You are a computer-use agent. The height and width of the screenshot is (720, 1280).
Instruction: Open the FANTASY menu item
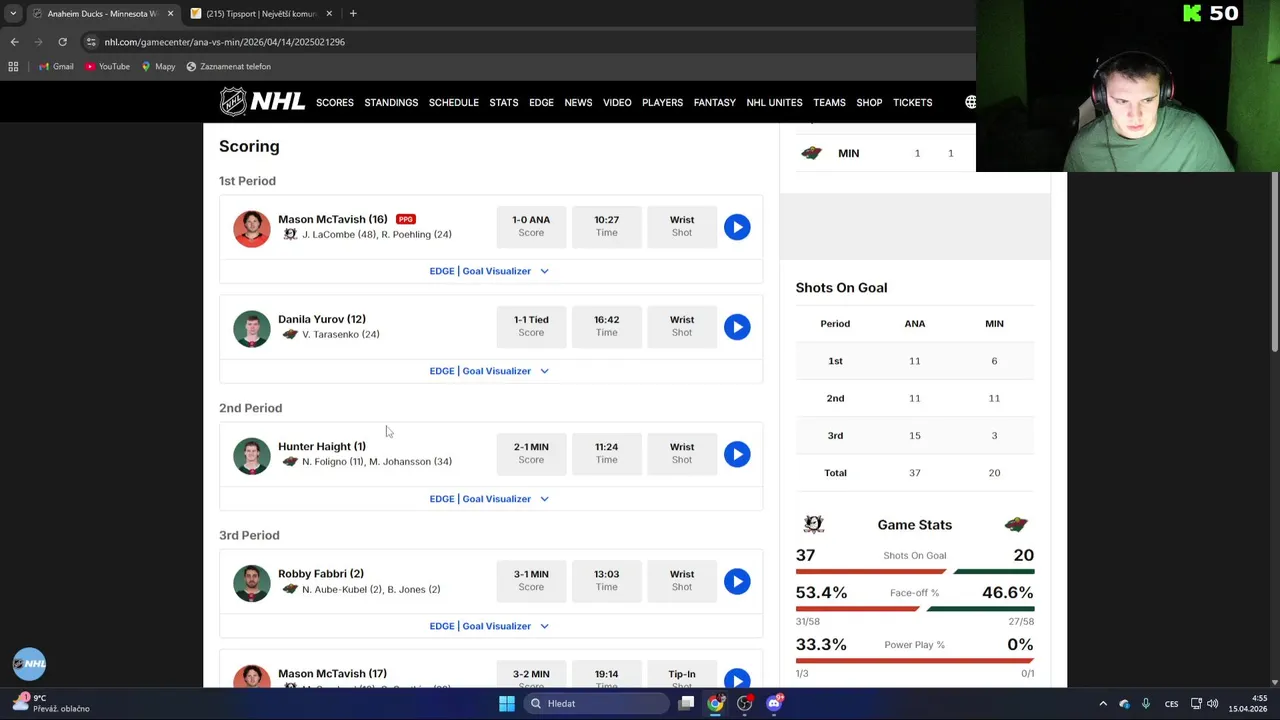[x=714, y=102]
